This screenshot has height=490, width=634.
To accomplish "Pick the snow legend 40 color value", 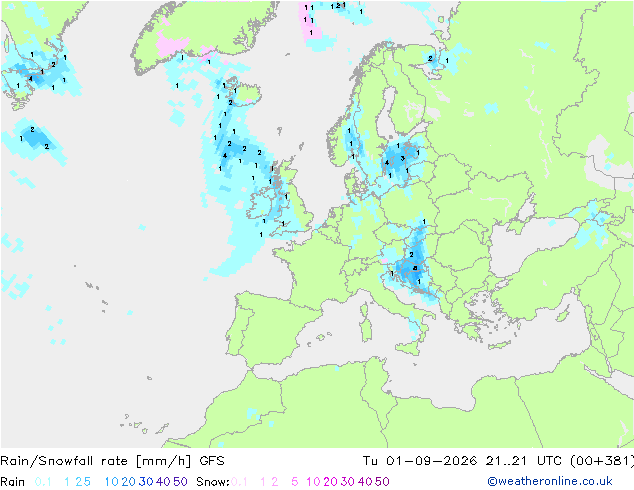I will (x=365, y=482).
